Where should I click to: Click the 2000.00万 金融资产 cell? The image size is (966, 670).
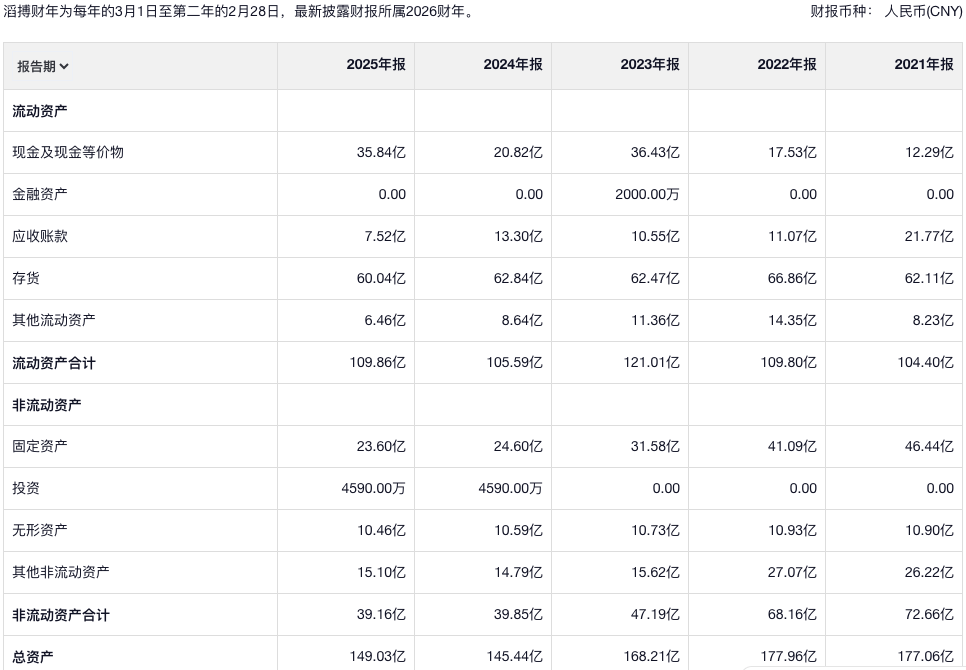point(647,195)
